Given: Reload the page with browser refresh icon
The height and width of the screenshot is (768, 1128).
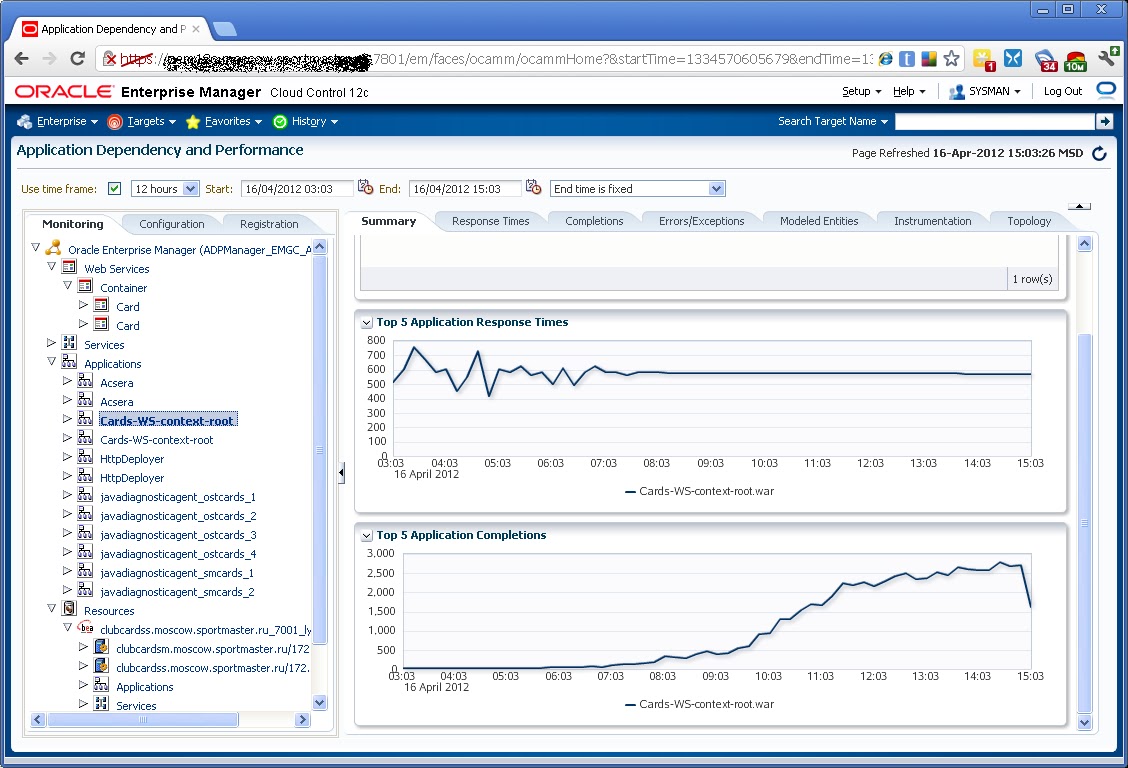Looking at the screenshot, I should [x=77, y=58].
